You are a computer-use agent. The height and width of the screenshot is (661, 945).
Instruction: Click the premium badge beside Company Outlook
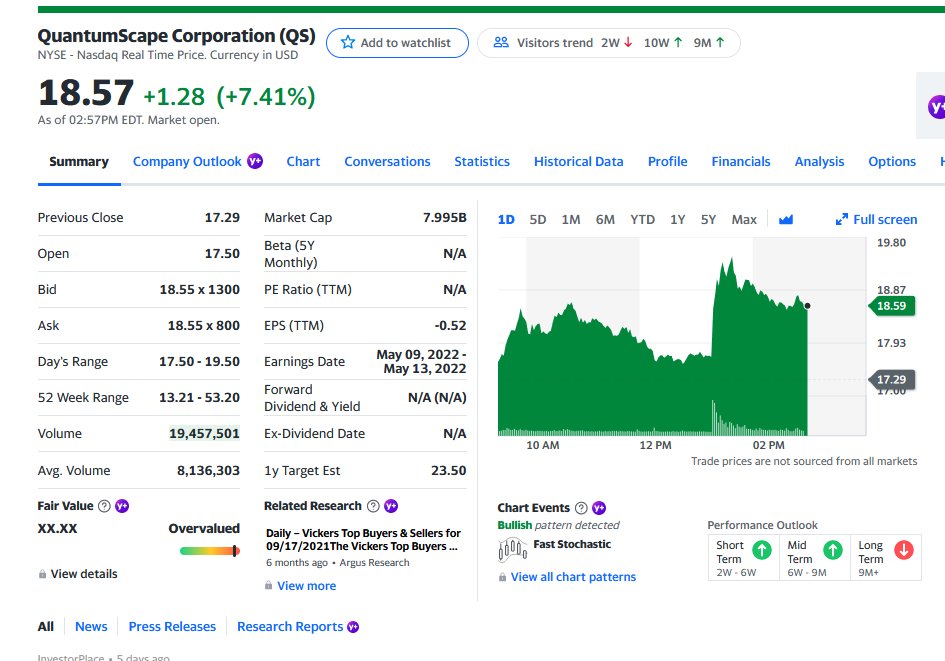[255, 161]
